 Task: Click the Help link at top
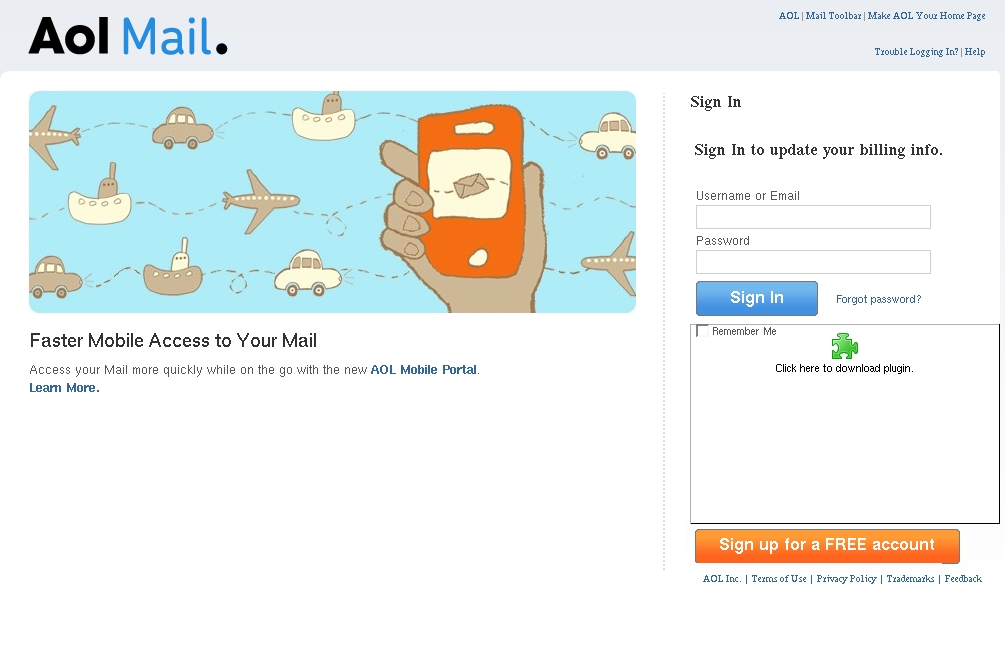pos(975,51)
